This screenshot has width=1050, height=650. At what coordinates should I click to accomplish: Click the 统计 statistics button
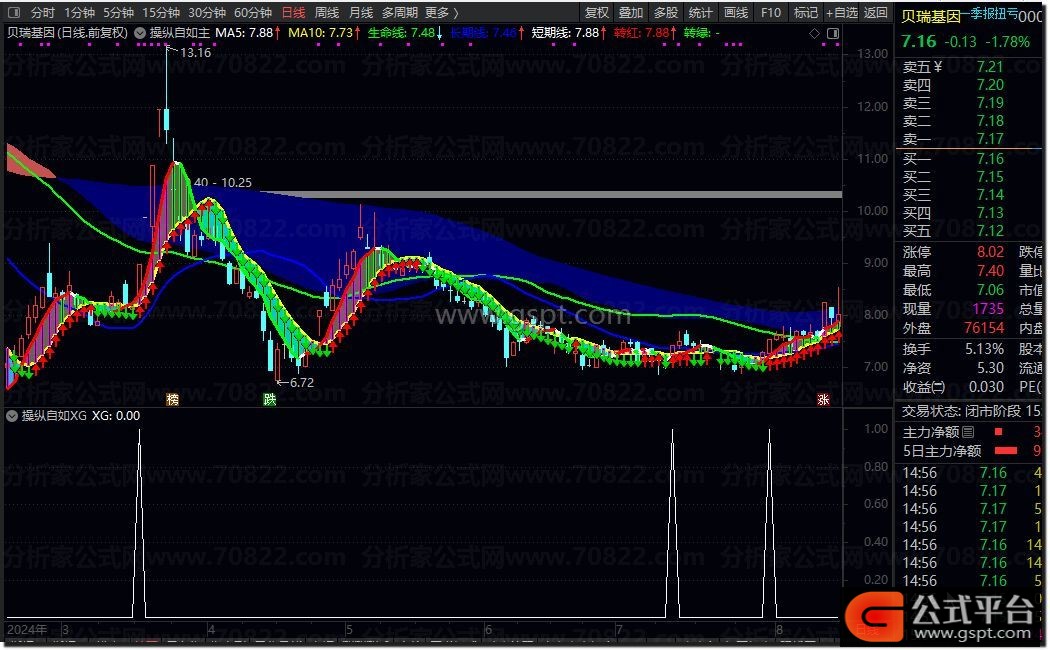[x=700, y=13]
